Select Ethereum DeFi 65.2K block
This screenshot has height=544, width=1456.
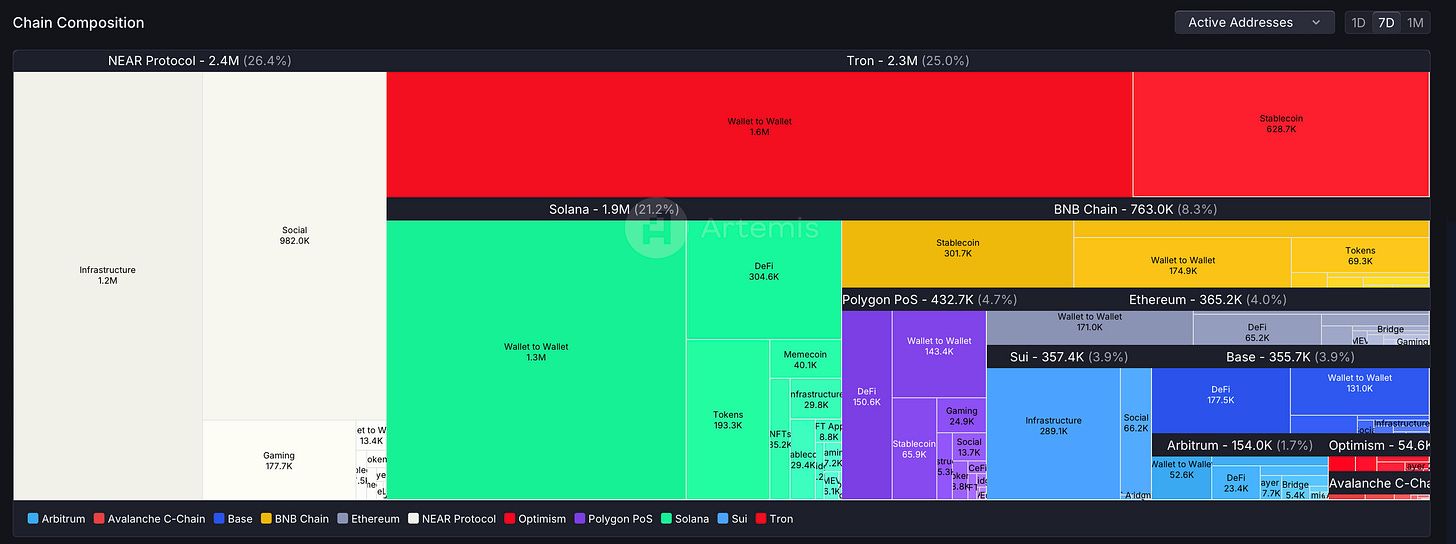tap(1256, 328)
